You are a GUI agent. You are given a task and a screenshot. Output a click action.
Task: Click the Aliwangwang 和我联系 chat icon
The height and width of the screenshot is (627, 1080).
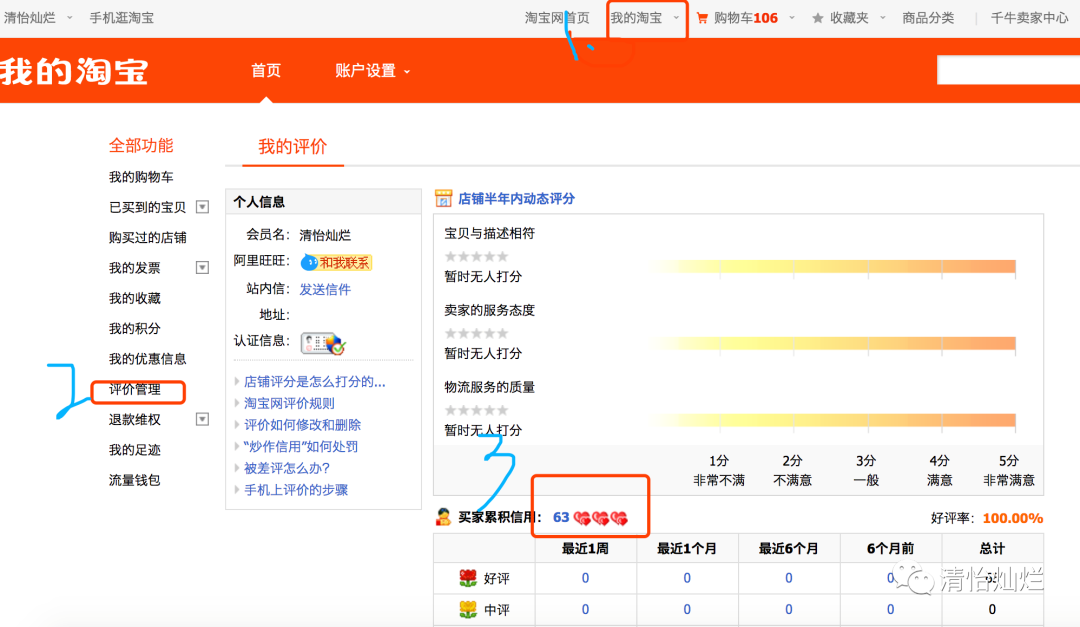pos(336,263)
